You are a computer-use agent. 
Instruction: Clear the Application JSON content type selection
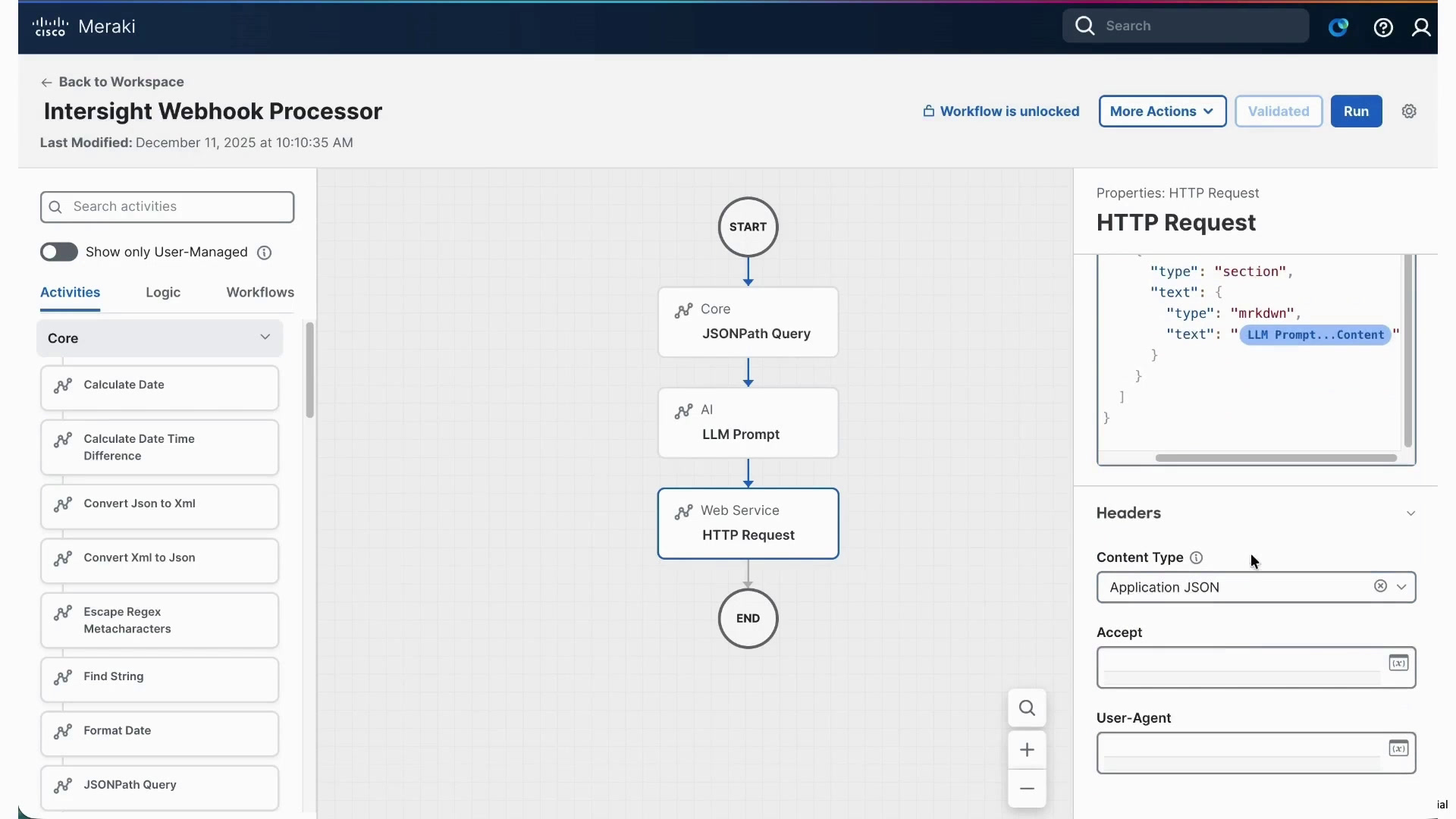(1380, 586)
